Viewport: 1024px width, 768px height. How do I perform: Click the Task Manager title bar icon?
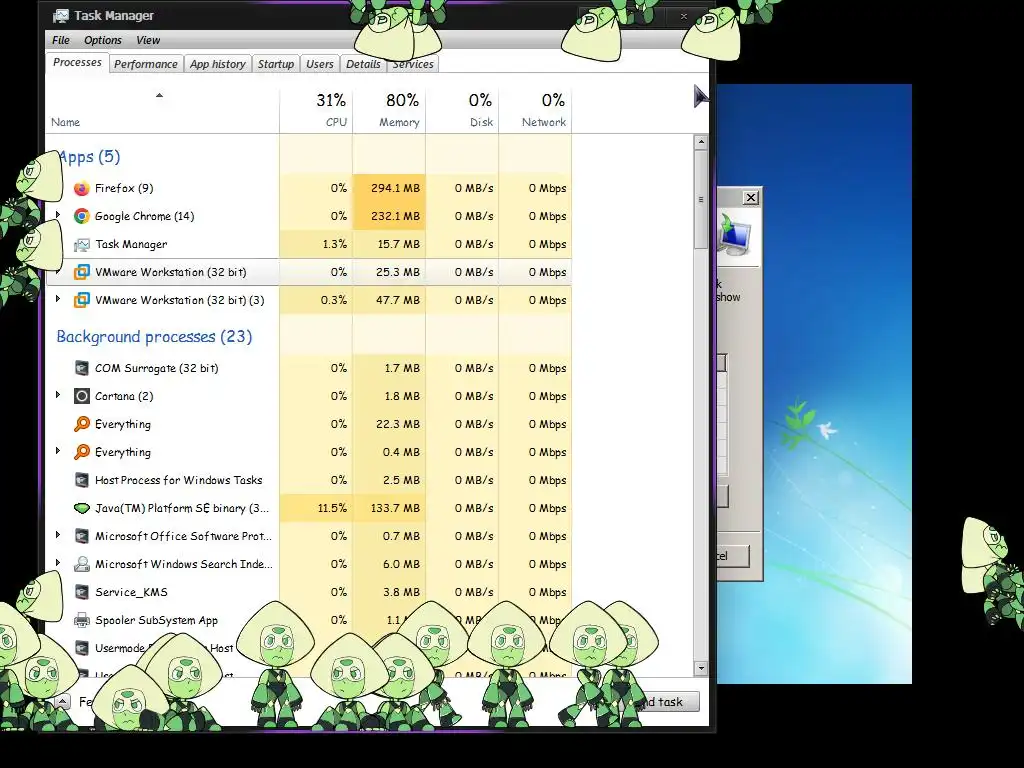click(x=61, y=16)
